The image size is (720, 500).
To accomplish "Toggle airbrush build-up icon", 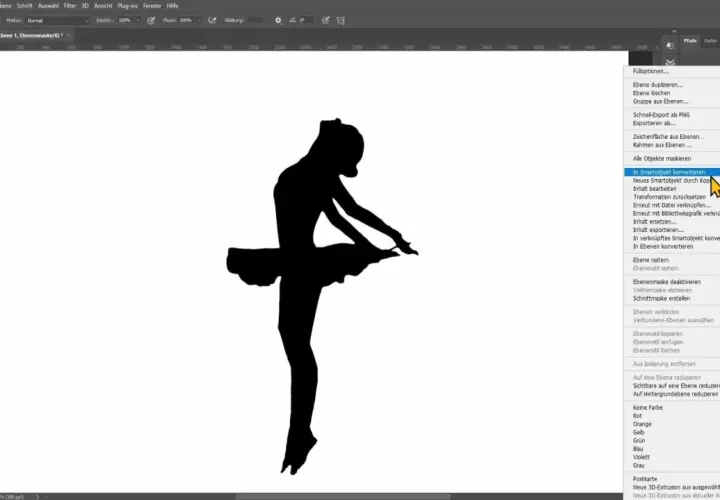I will 212,21.
